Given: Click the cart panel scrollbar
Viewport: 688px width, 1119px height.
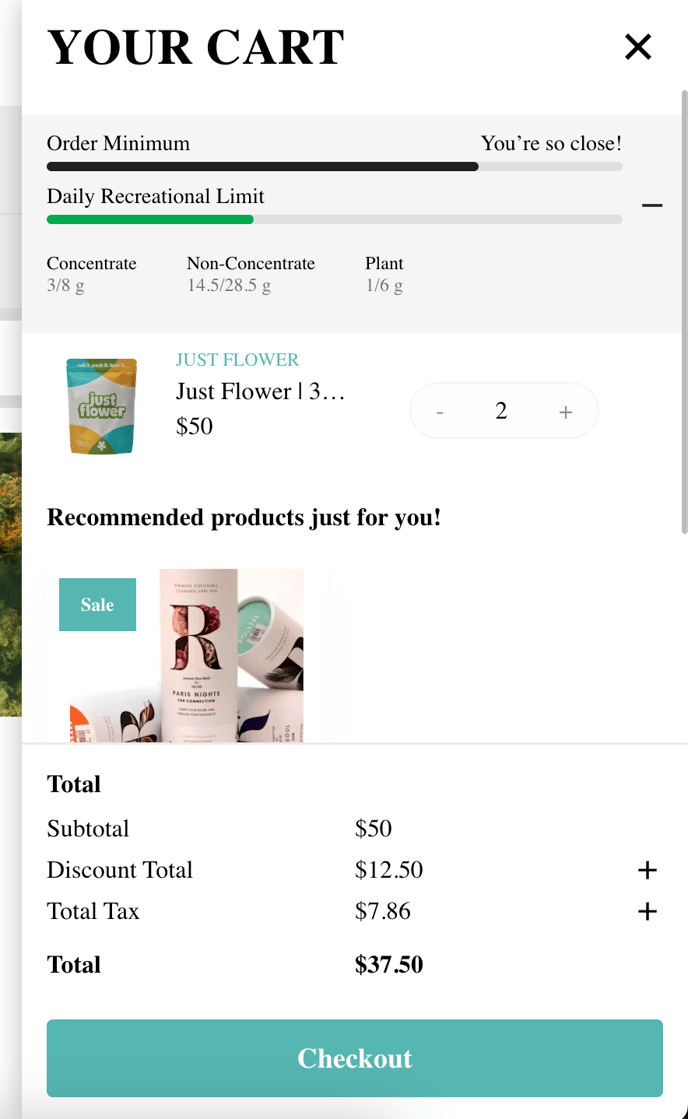Looking at the screenshot, I should [x=684, y=314].
